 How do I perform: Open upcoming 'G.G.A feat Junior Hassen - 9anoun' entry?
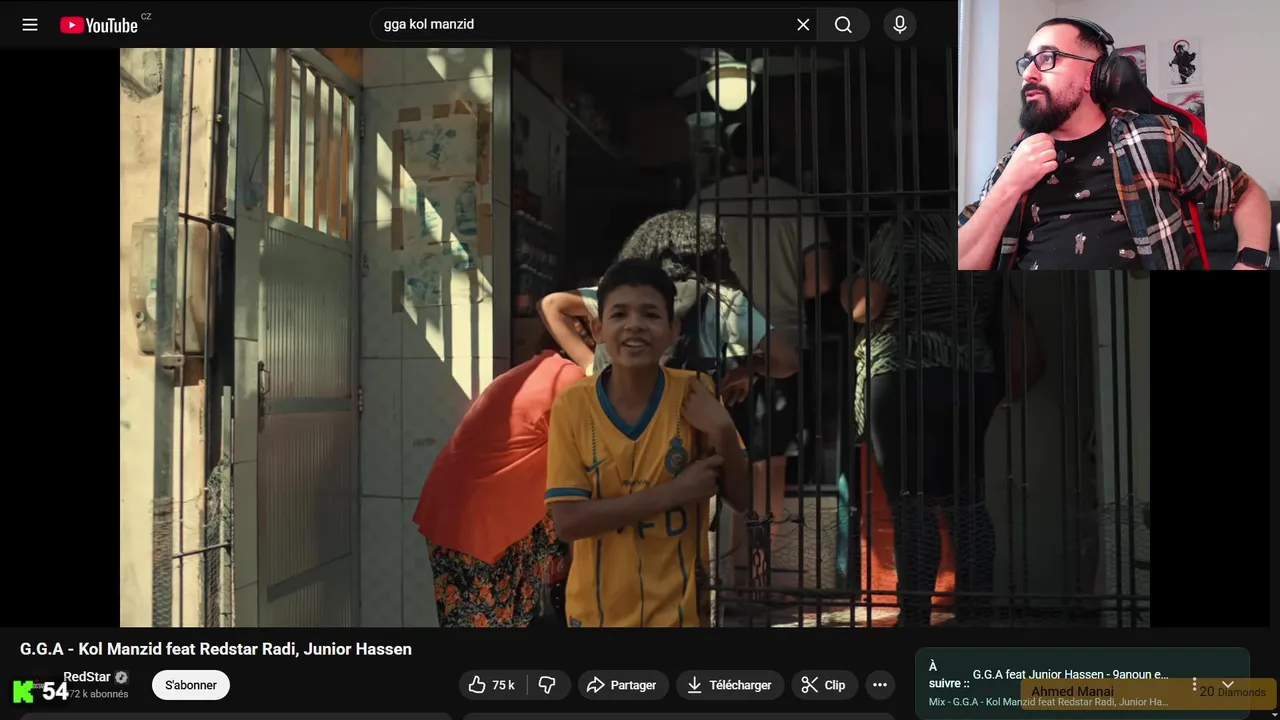coord(1070,674)
